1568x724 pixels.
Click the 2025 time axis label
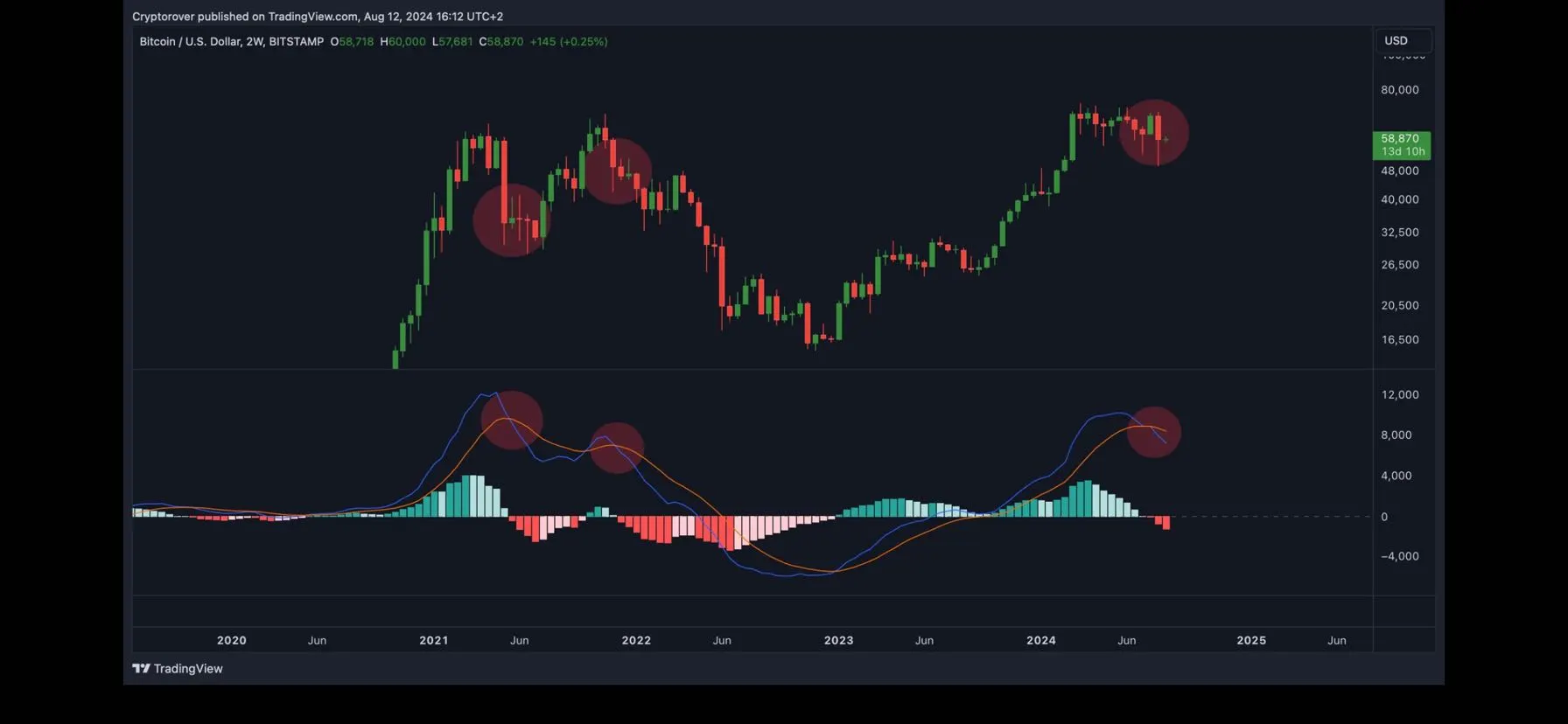click(1251, 641)
